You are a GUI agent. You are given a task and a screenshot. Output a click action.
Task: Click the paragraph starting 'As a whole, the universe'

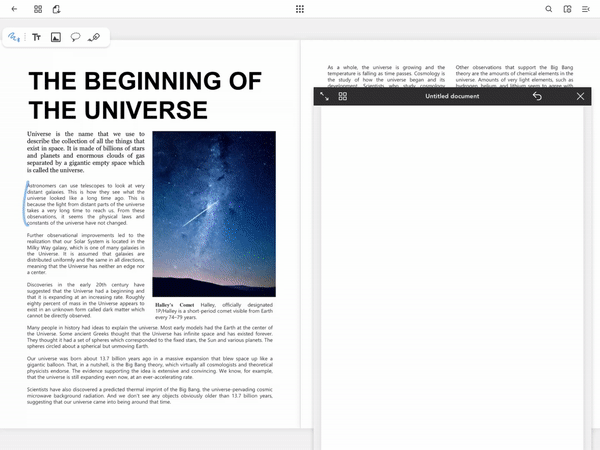pyautogui.click(x=386, y=75)
